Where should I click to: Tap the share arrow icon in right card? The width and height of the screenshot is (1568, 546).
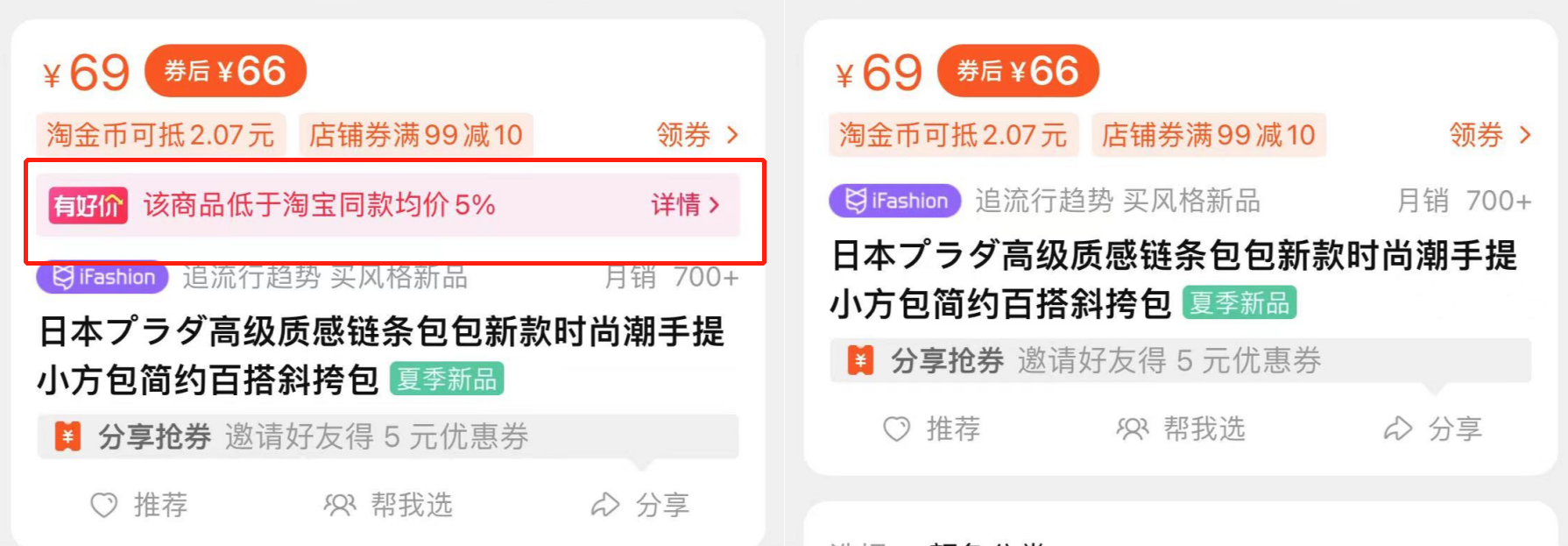(1398, 429)
